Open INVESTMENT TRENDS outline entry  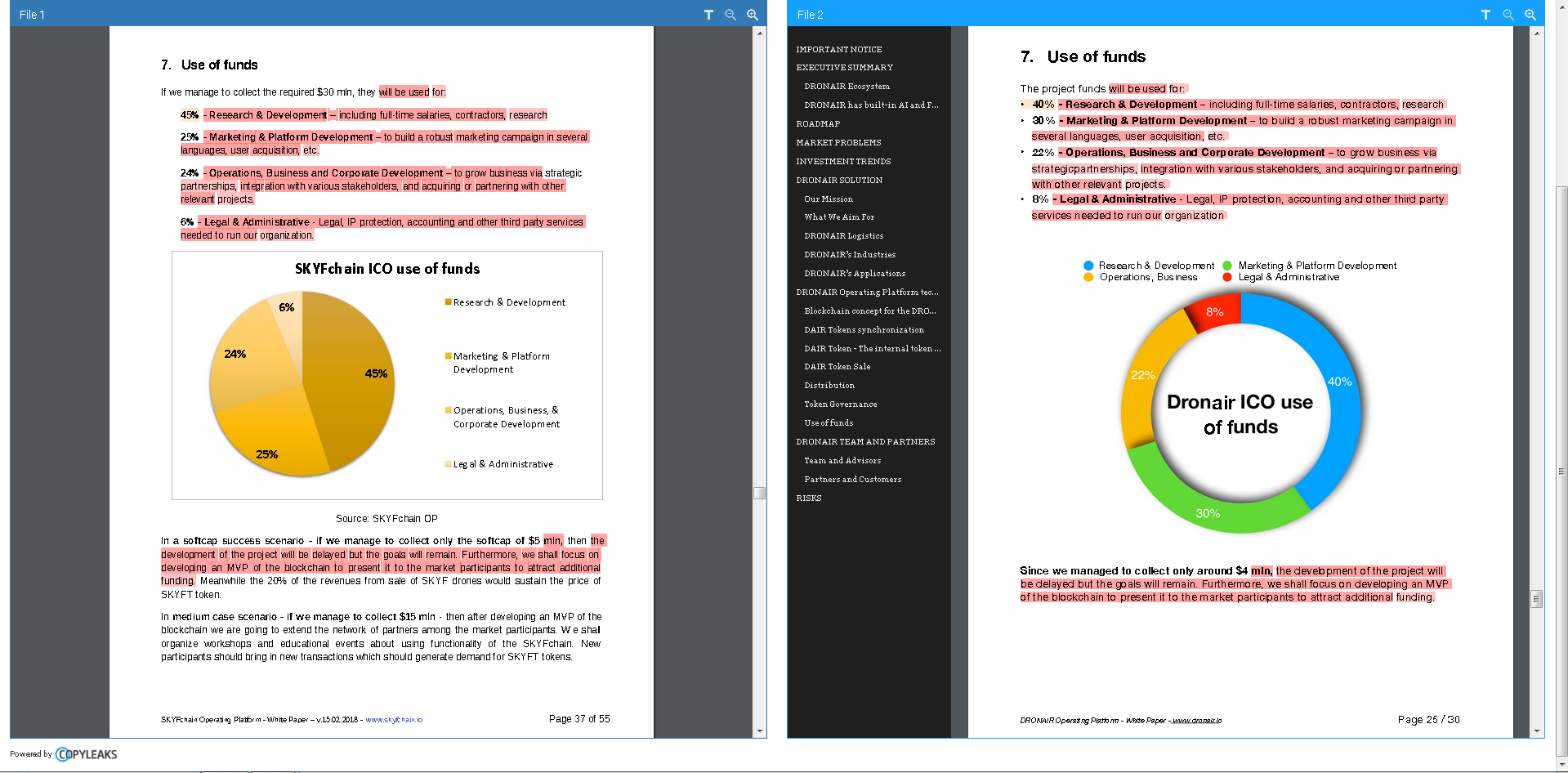tap(843, 162)
